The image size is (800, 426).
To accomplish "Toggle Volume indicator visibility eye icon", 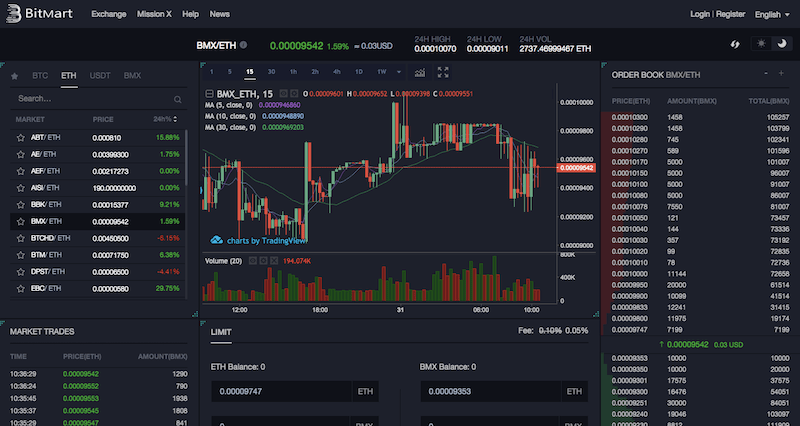I will pos(253,261).
